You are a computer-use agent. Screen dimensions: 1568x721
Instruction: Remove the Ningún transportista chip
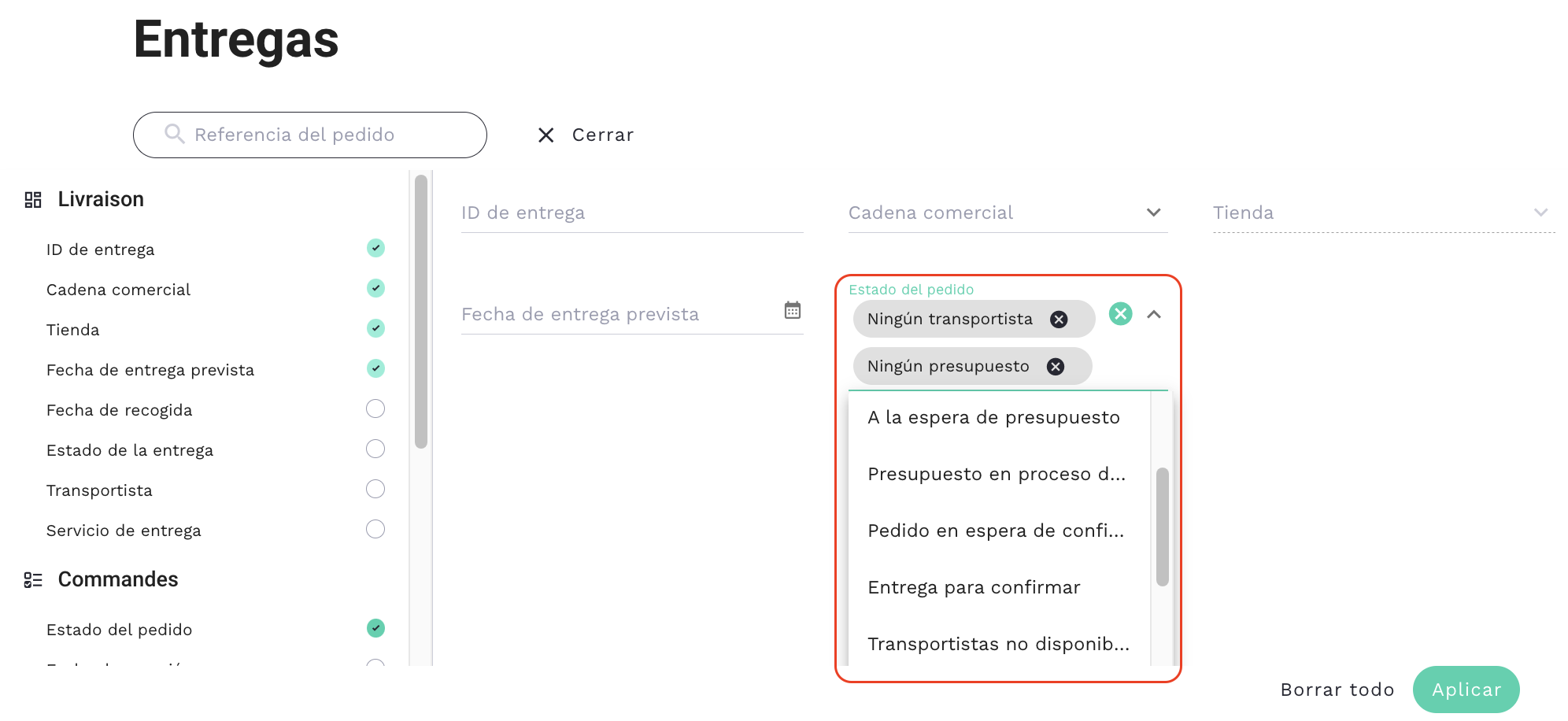[1059, 320]
